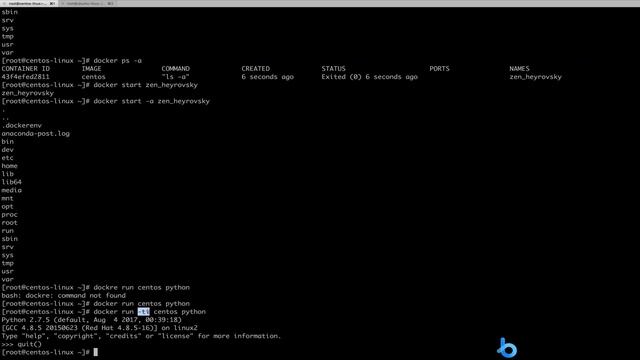This screenshot has width=640, height=360.
Task: Click the IMAGE column header
Action: pos(91,69)
